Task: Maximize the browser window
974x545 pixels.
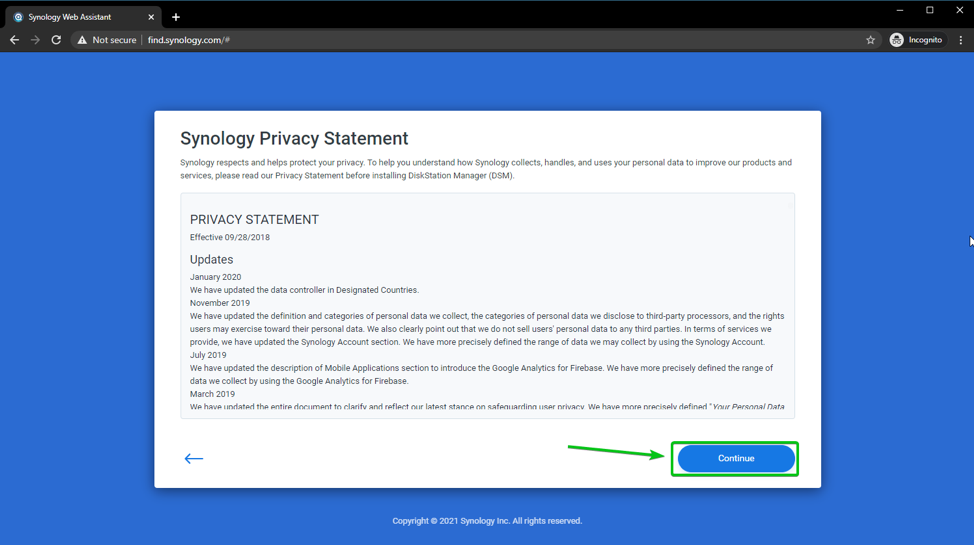Action: (x=930, y=10)
